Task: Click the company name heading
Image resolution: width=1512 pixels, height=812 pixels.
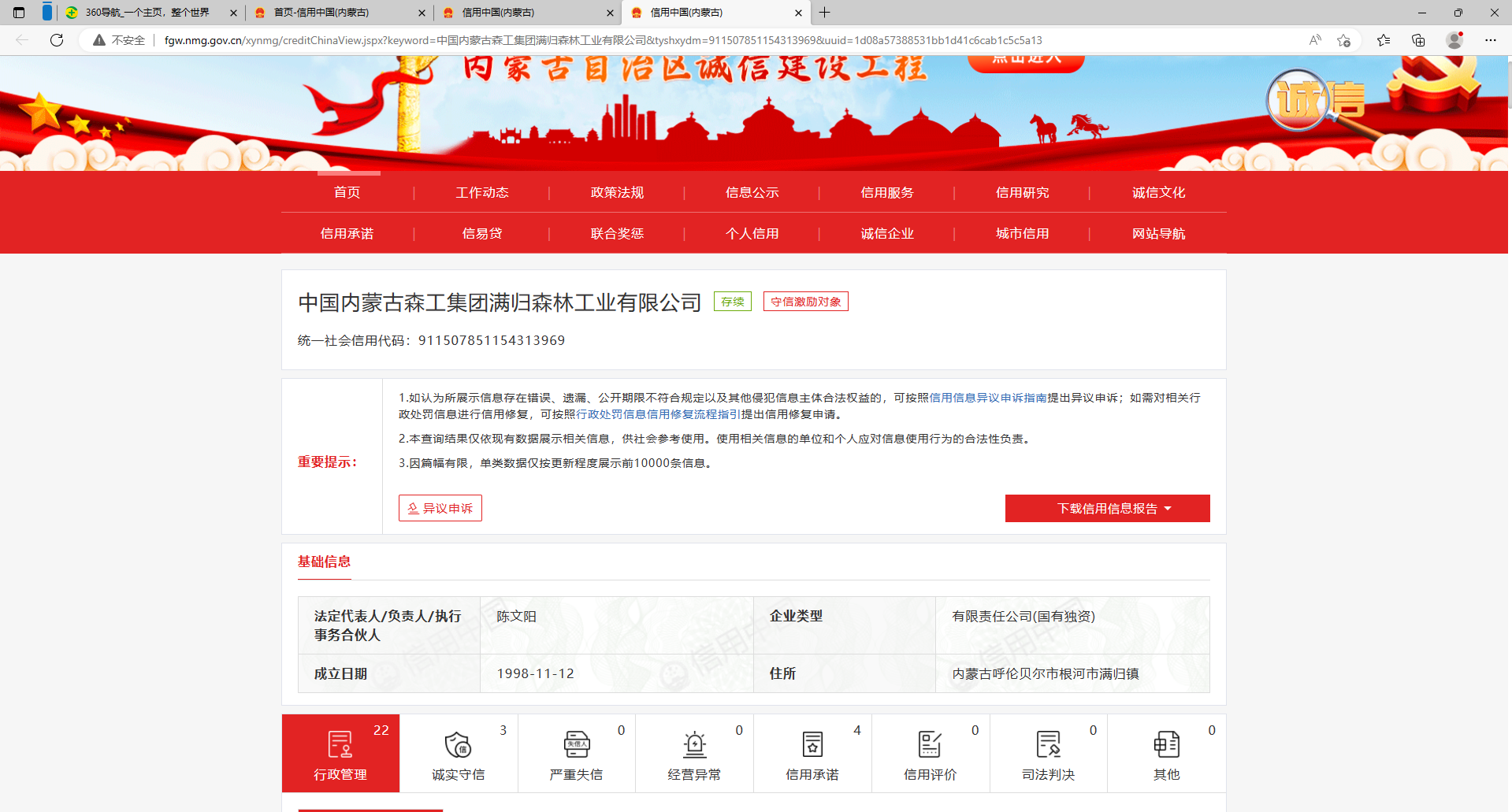Action: 500,302
